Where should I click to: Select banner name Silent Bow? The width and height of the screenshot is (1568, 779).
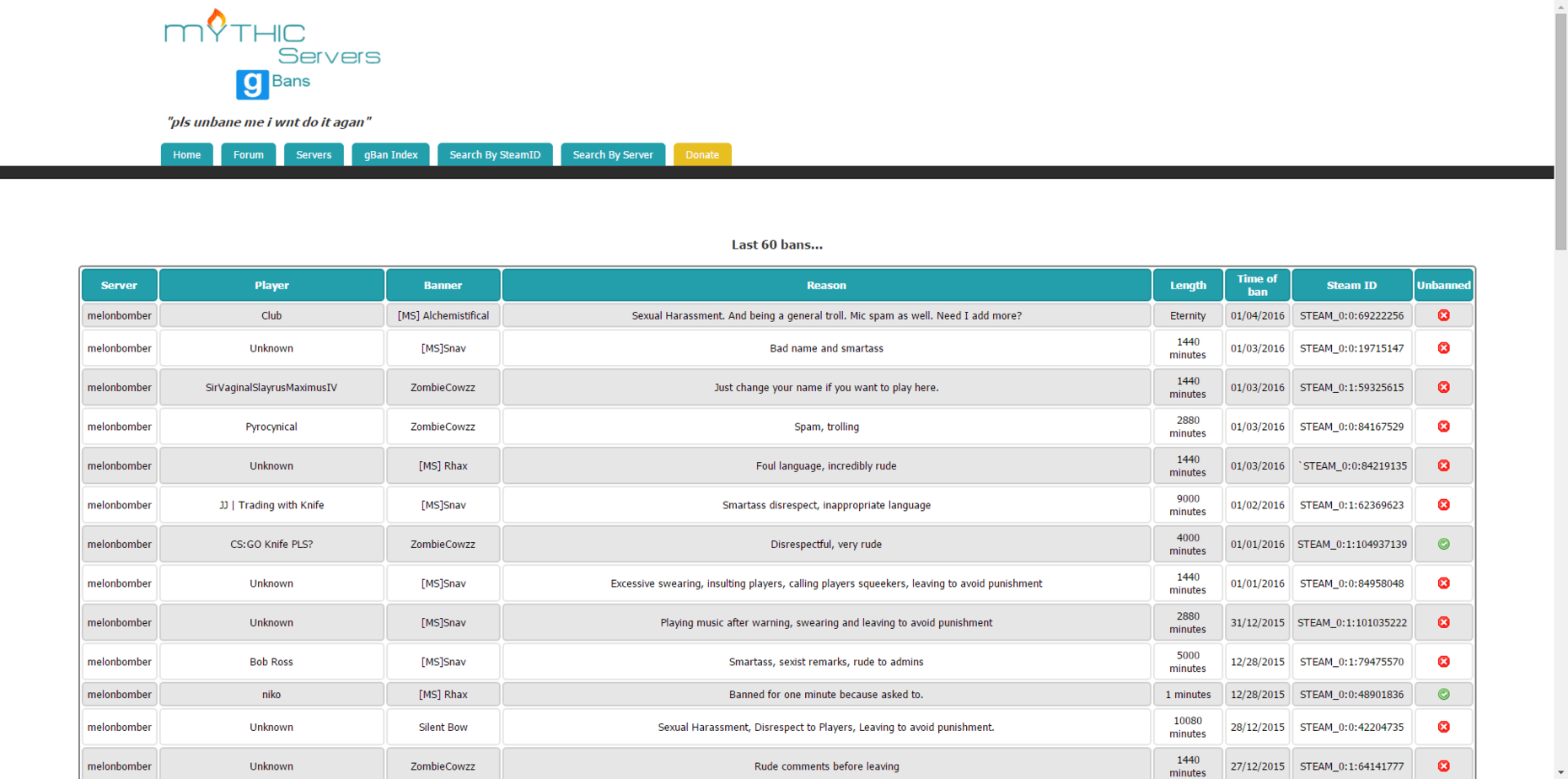[x=443, y=727]
